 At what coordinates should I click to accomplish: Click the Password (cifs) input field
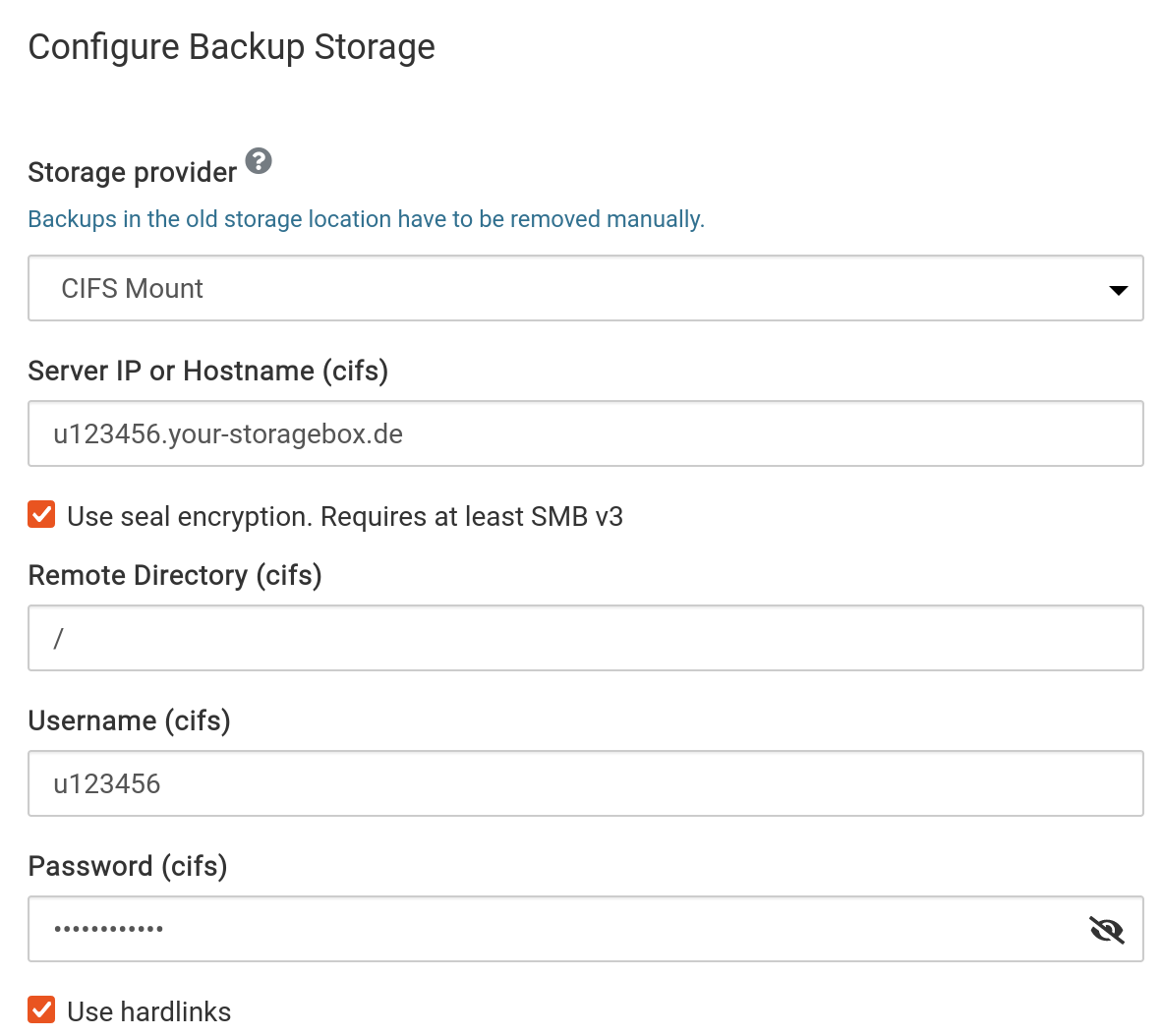(551, 929)
